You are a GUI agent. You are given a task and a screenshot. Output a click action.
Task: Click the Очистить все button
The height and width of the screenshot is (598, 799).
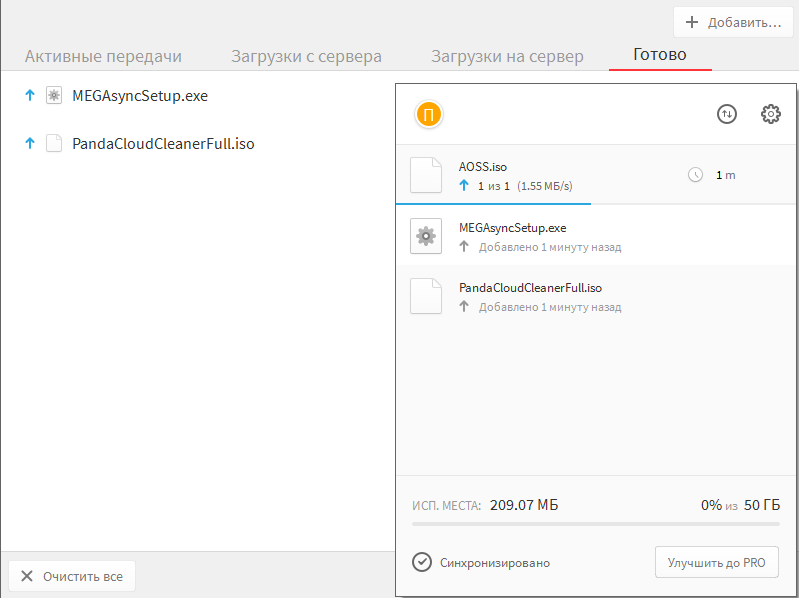72,576
